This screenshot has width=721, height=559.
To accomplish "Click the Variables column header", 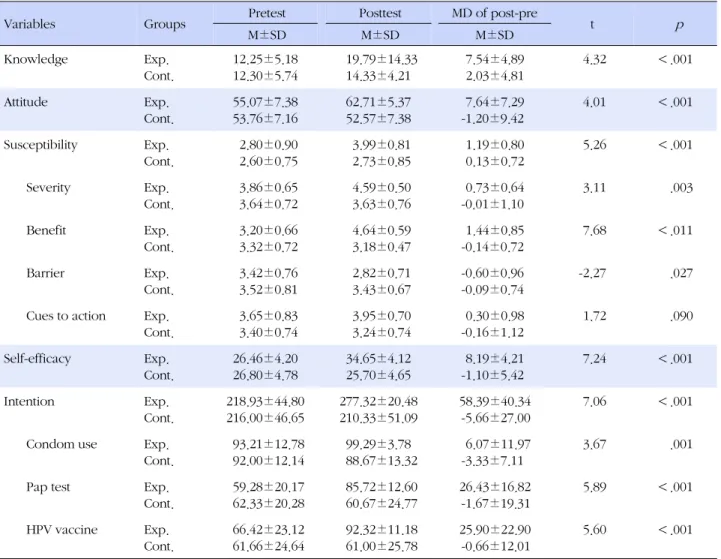I will tap(29, 24).
